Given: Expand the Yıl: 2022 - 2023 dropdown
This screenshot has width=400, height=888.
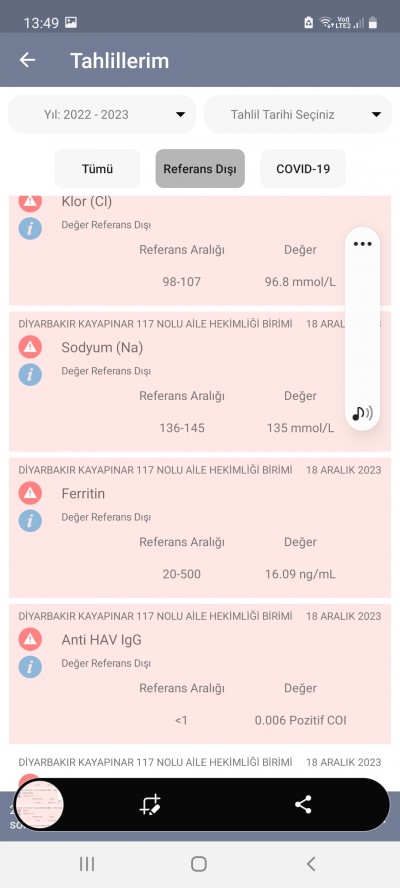Looking at the screenshot, I should pos(102,114).
